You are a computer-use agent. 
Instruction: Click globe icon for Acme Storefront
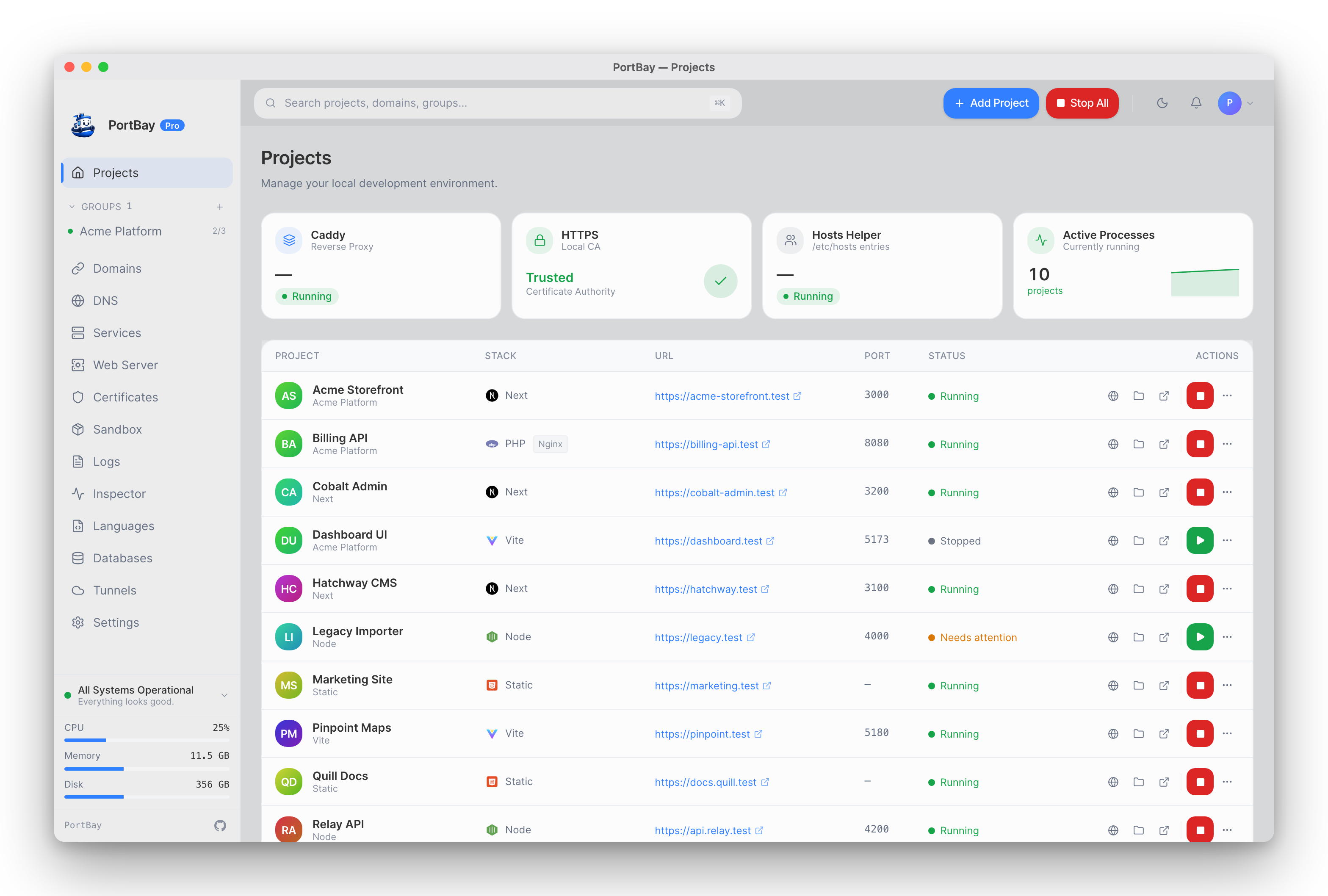tap(1113, 395)
